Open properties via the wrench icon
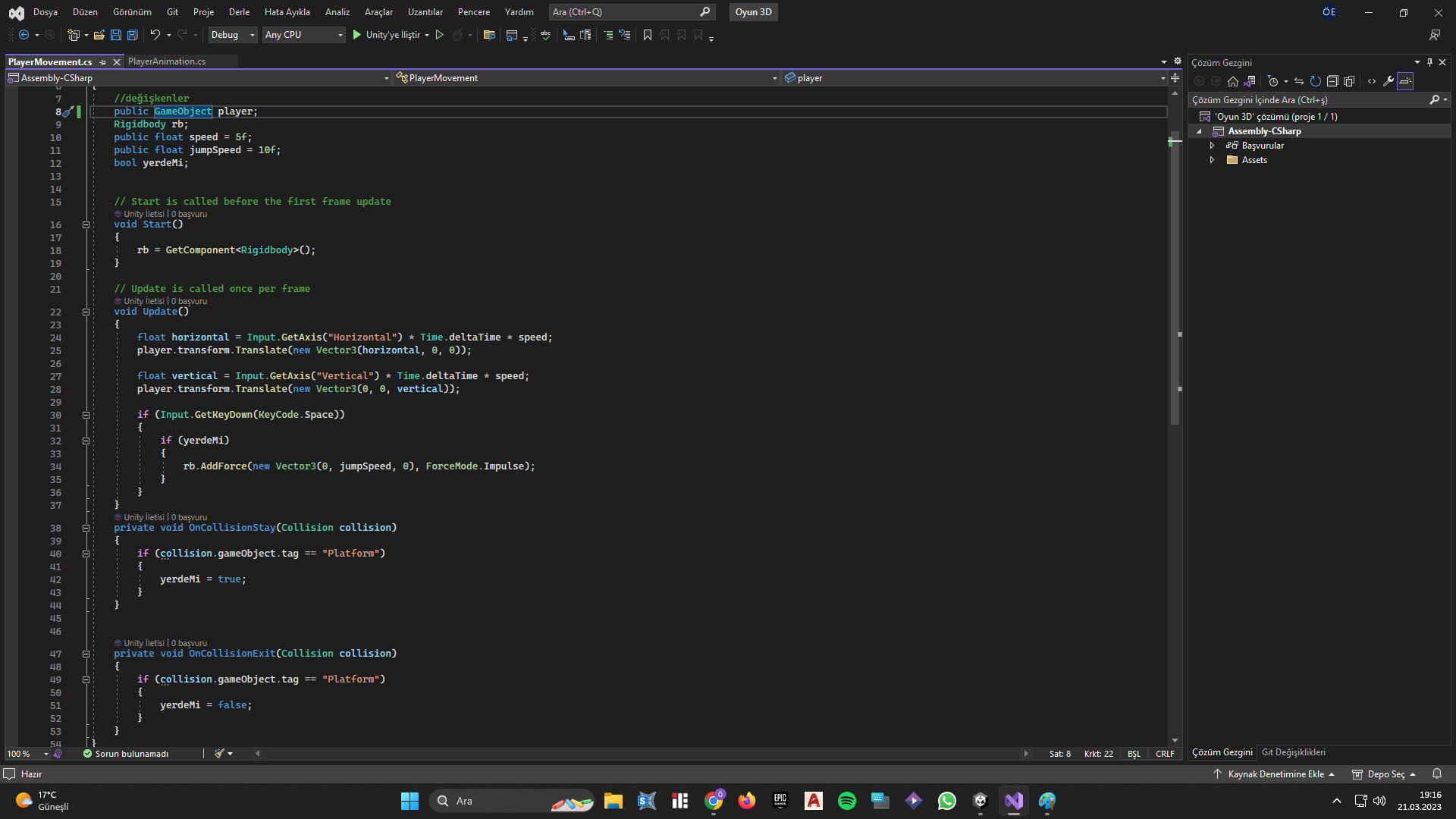1456x819 pixels. point(1389,81)
